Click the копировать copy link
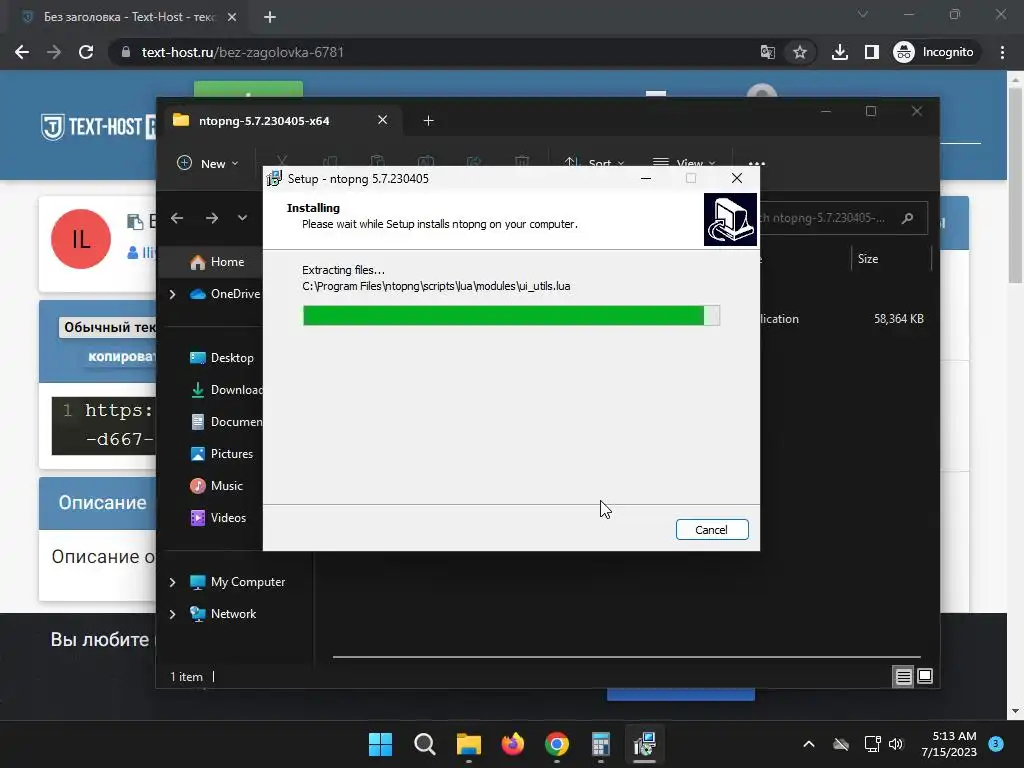Image resolution: width=1024 pixels, height=768 pixels. point(121,357)
